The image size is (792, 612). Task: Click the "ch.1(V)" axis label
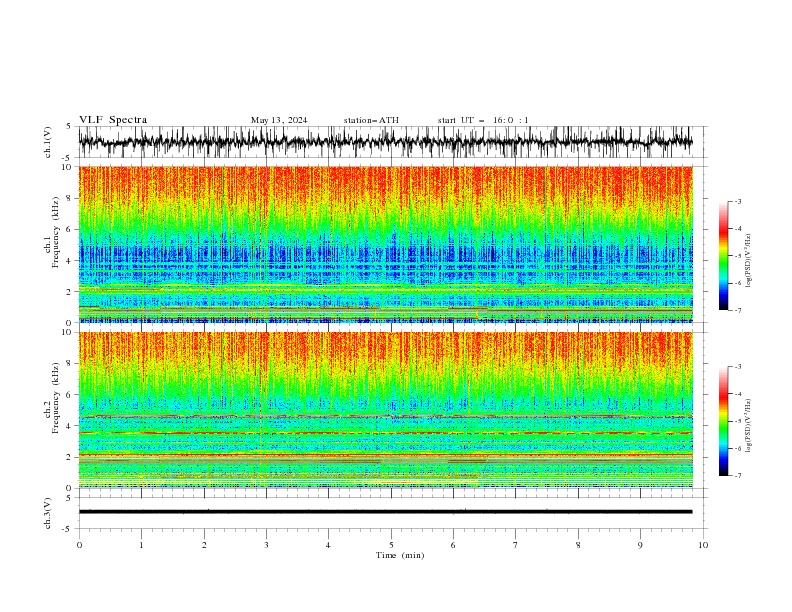[48, 142]
